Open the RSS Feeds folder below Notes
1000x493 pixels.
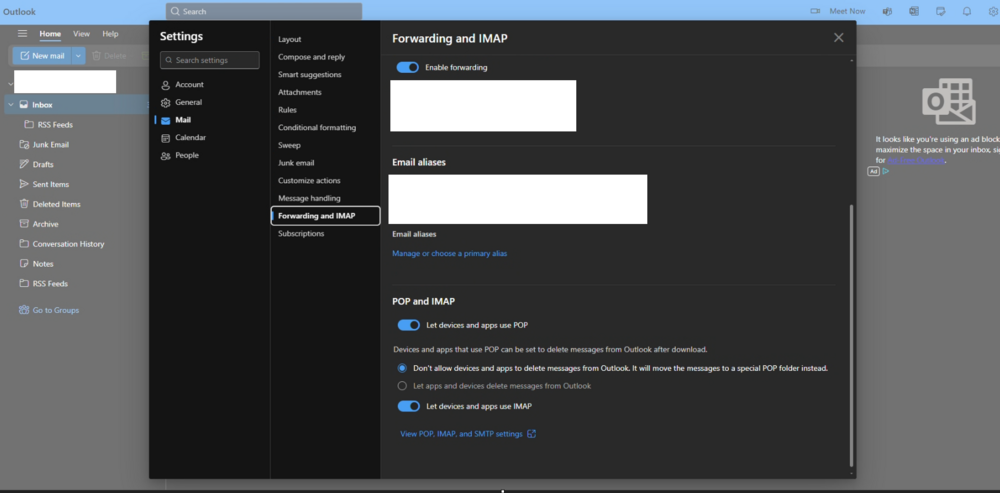[x=50, y=284]
